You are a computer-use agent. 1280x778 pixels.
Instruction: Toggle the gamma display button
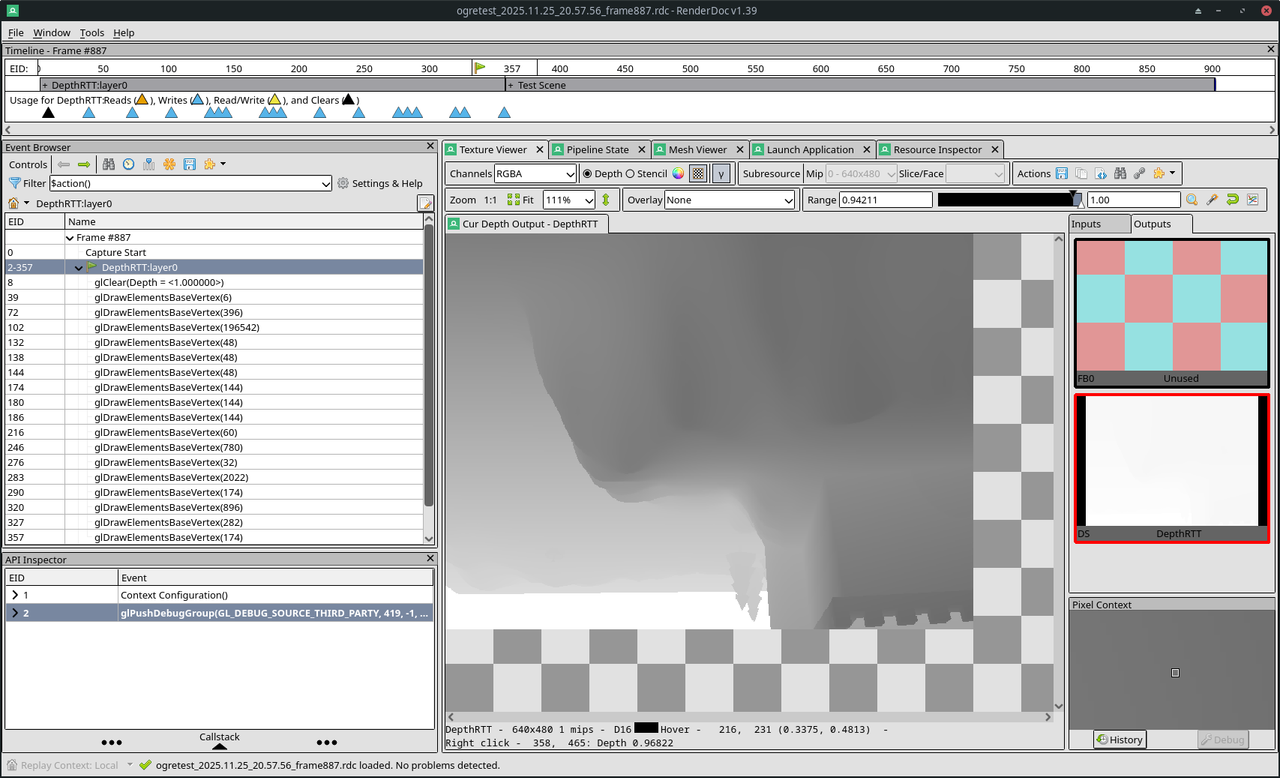pos(720,173)
